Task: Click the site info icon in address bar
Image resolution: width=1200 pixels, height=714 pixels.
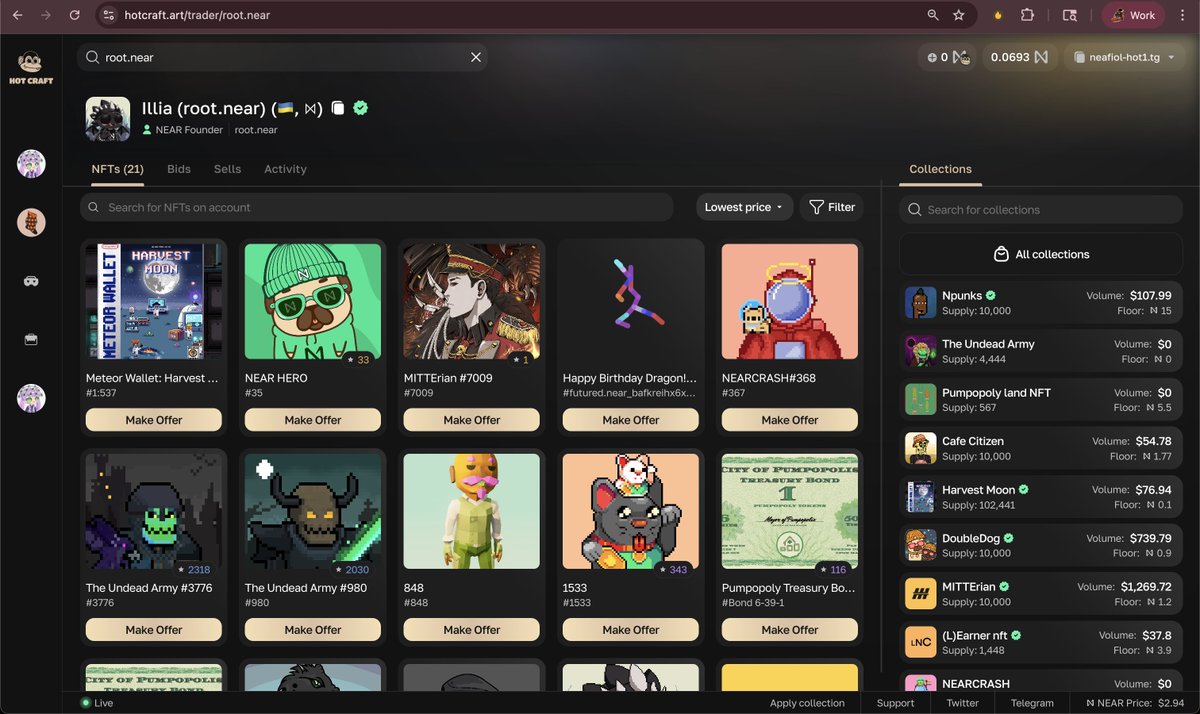Action: 109,15
